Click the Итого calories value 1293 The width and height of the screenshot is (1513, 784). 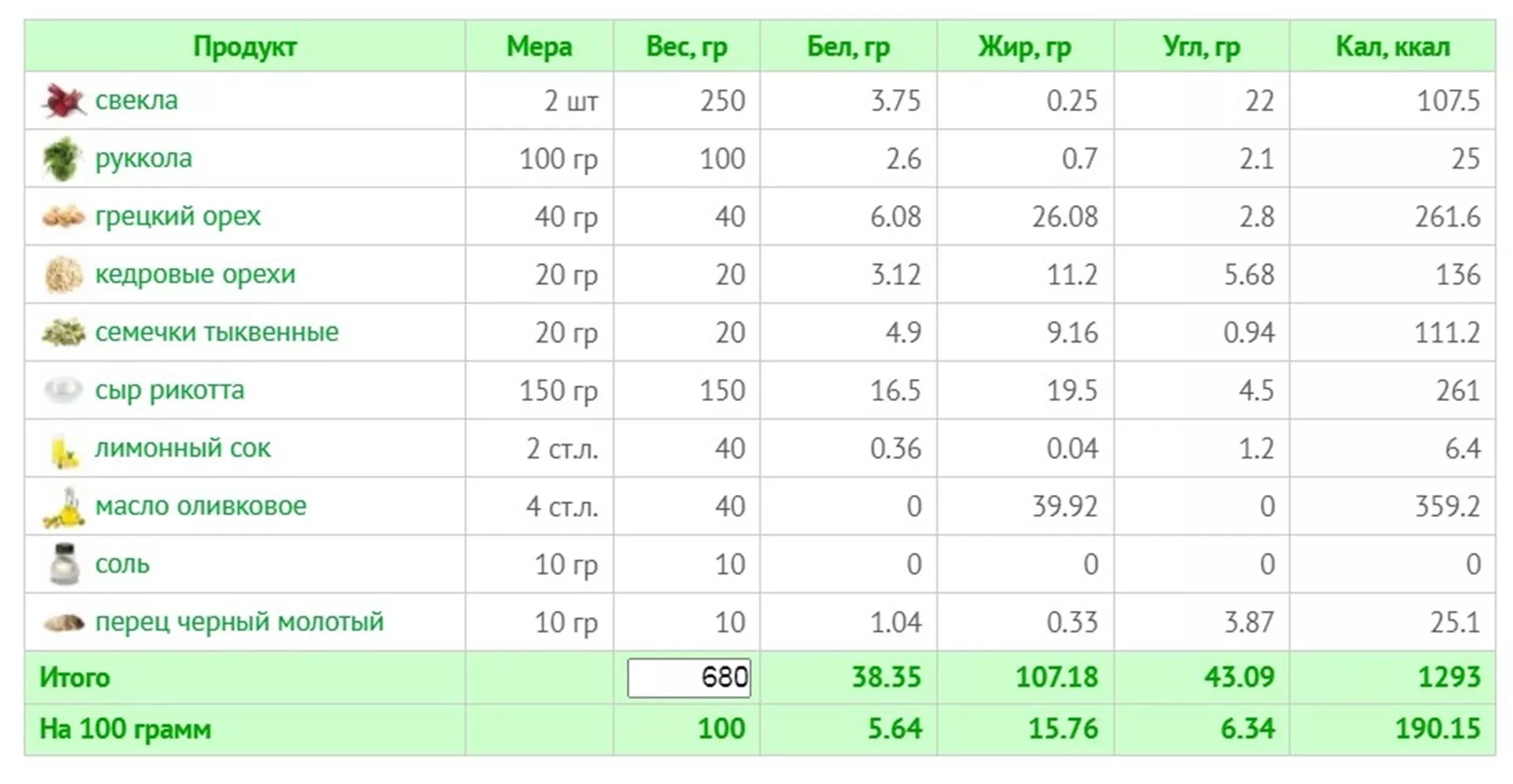tap(1448, 678)
